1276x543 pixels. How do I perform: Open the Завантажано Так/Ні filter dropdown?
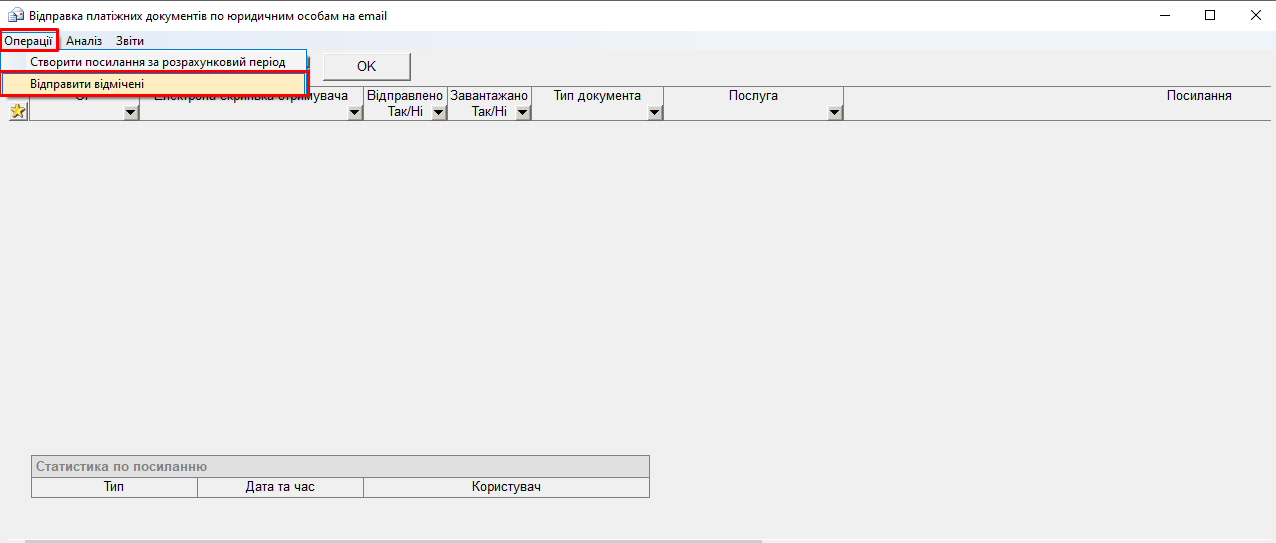tap(522, 113)
